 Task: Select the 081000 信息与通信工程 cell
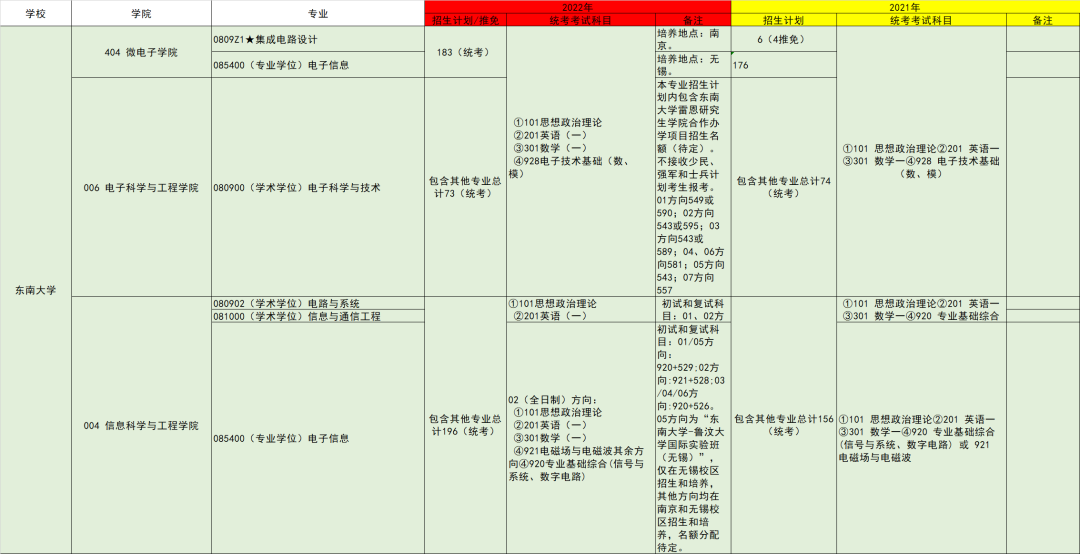tap(318, 316)
